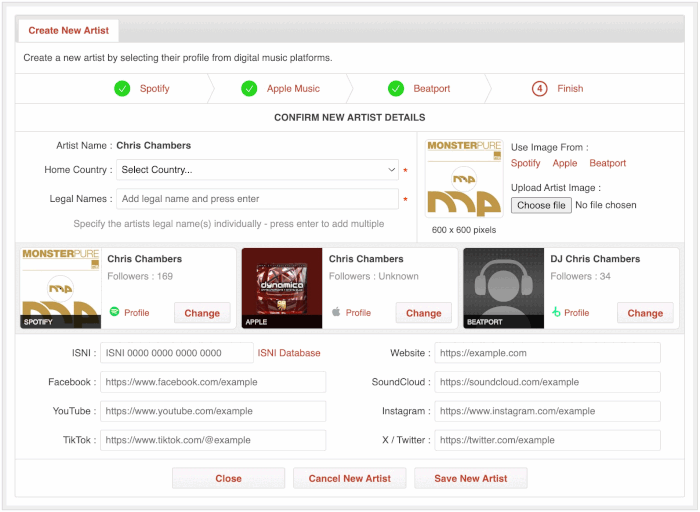Click the Apple logo icon next to Profile

336,312
